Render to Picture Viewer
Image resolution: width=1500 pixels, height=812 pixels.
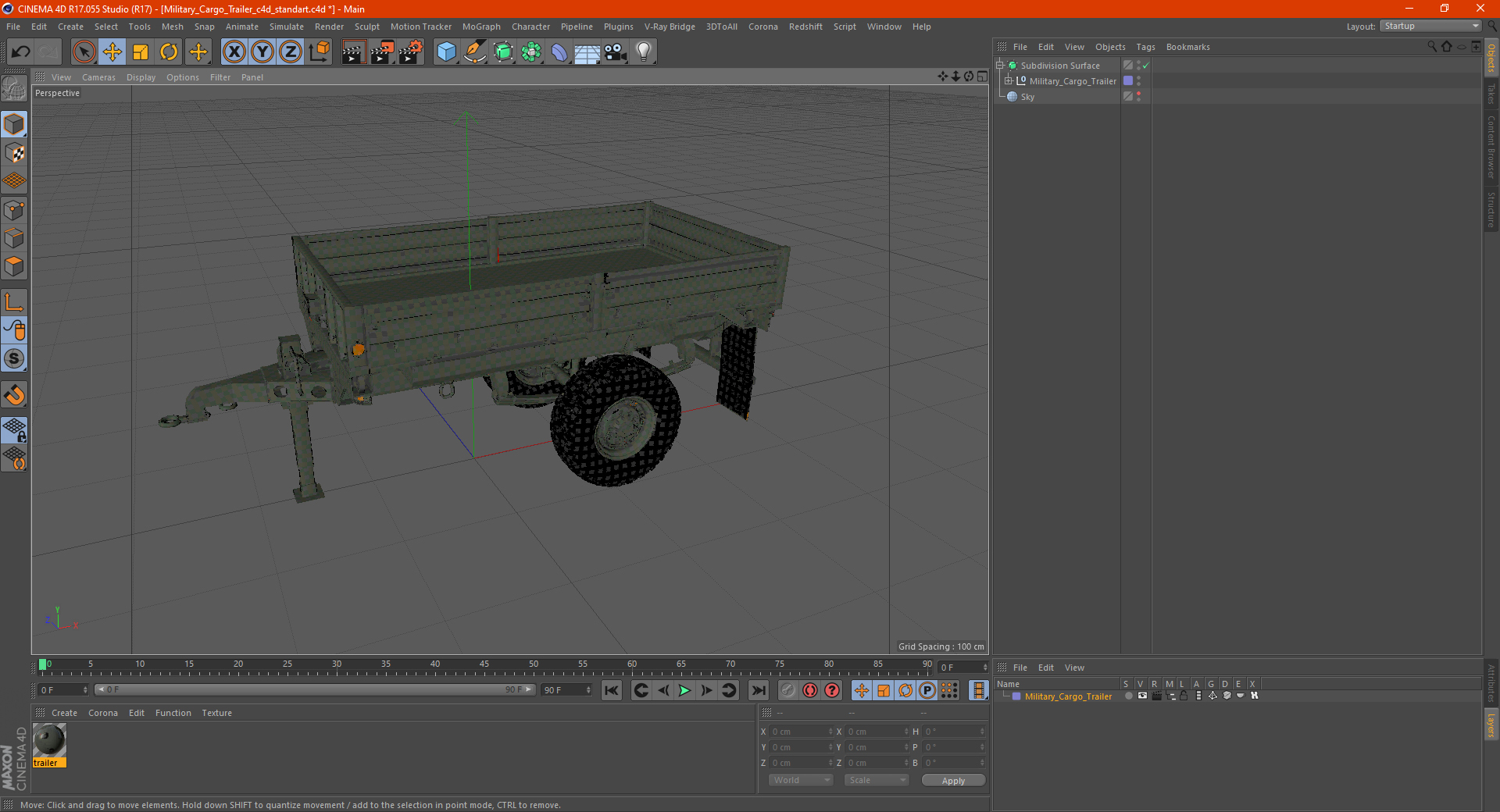382,52
